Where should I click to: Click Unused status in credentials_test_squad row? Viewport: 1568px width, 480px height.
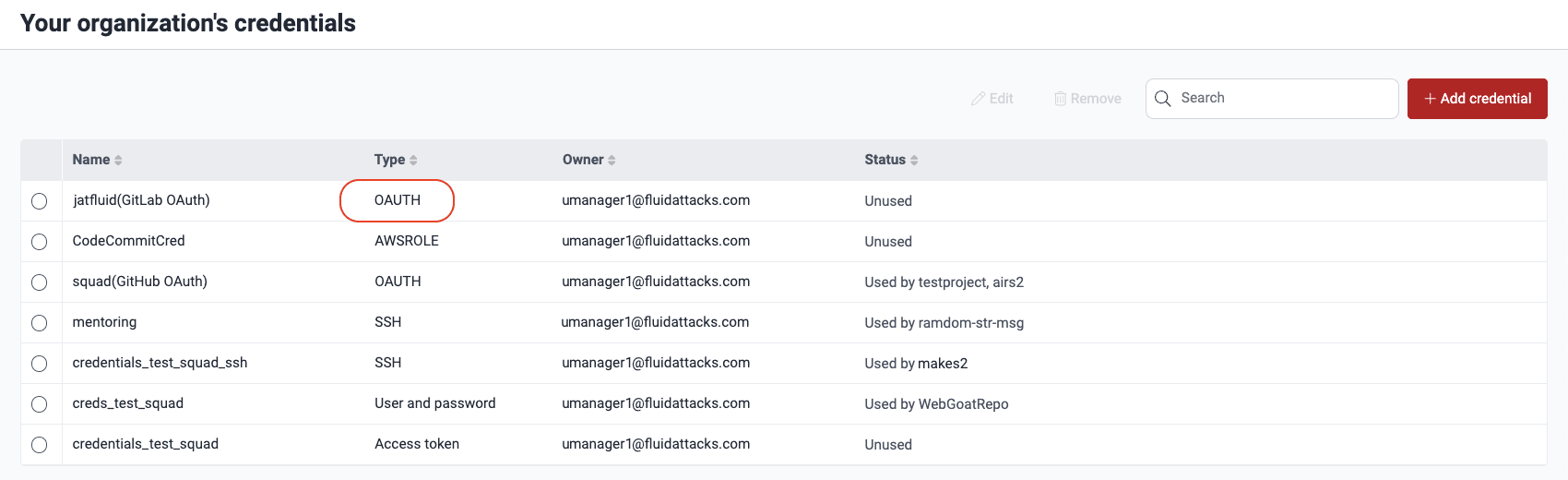pyautogui.click(x=888, y=445)
